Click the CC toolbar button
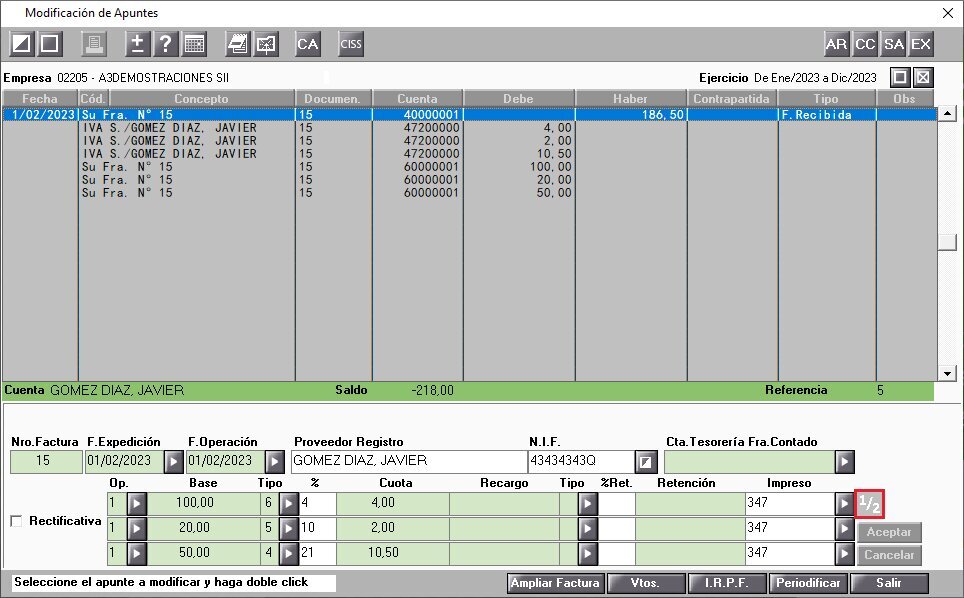Image resolution: width=964 pixels, height=598 pixels. pyautogui.click(x=865, y=44)
